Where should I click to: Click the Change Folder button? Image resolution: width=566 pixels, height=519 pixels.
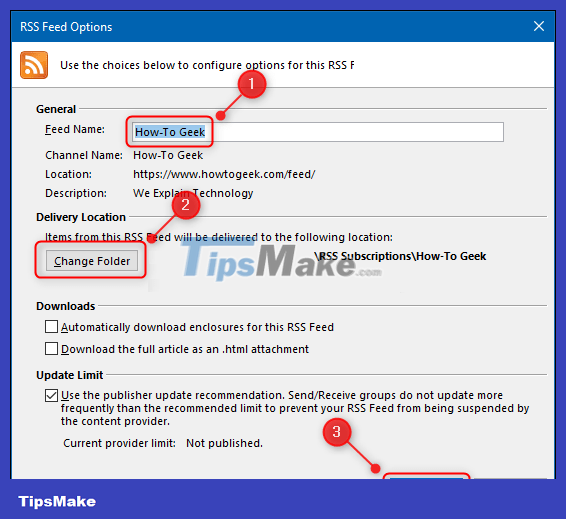(92, 261)
